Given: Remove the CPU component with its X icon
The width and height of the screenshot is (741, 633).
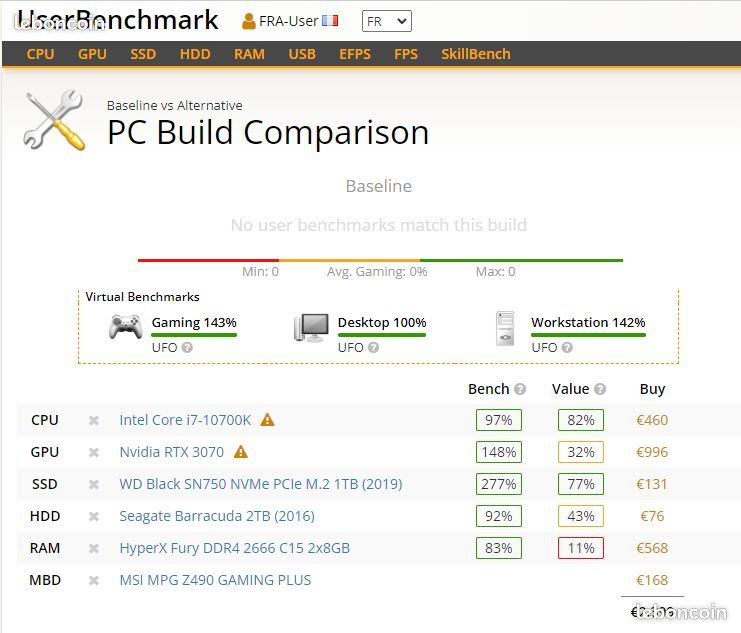Looking at the screenshot, I should tap(94, 420).
